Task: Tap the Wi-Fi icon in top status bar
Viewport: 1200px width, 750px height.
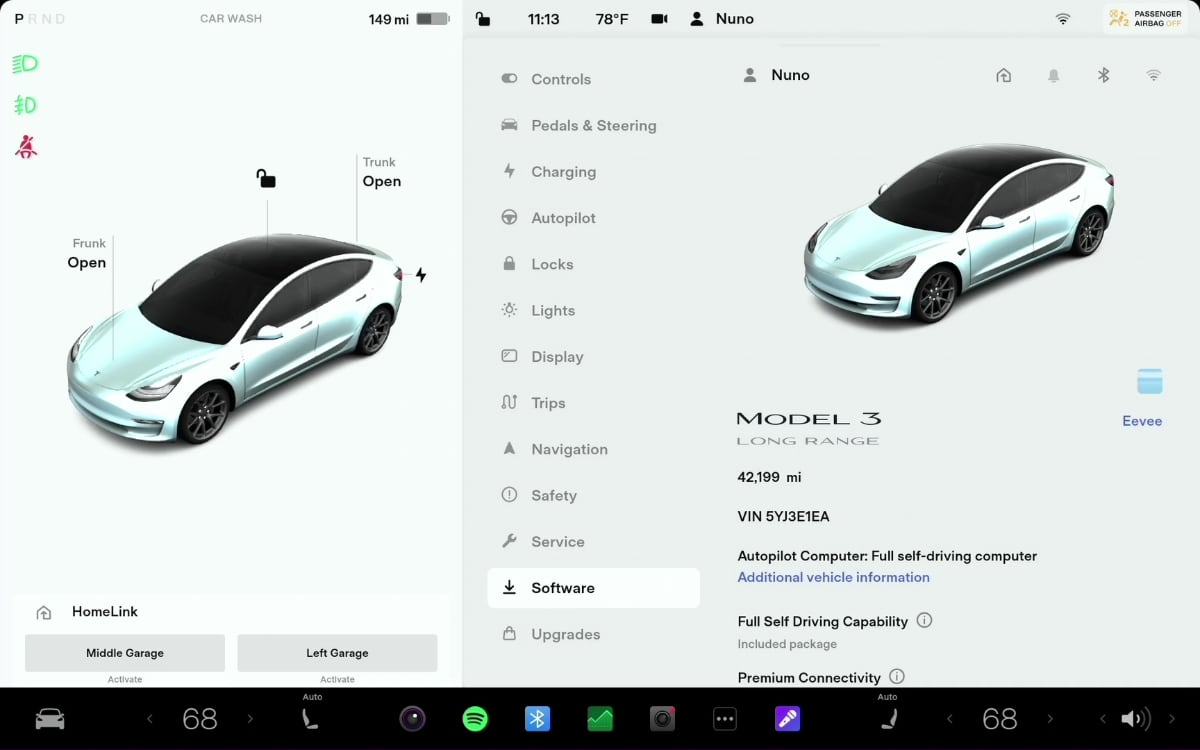Action: click(1063, 19)
